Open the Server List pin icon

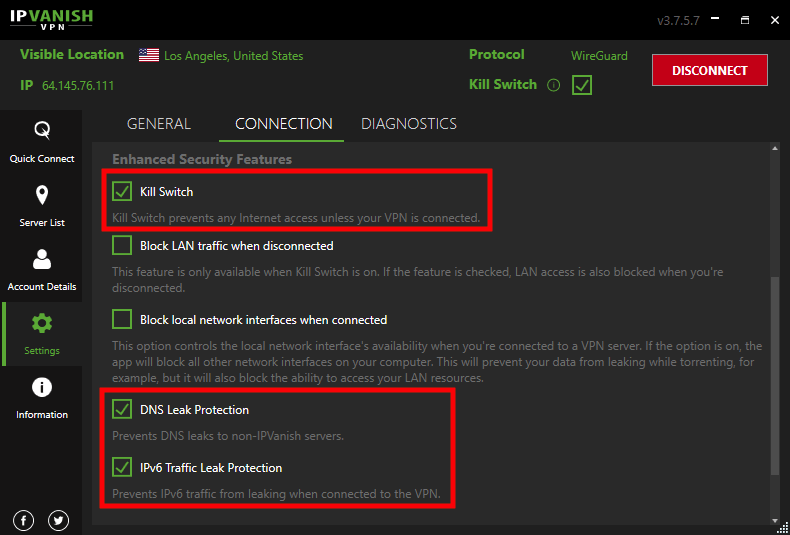[x=42, y=196]
